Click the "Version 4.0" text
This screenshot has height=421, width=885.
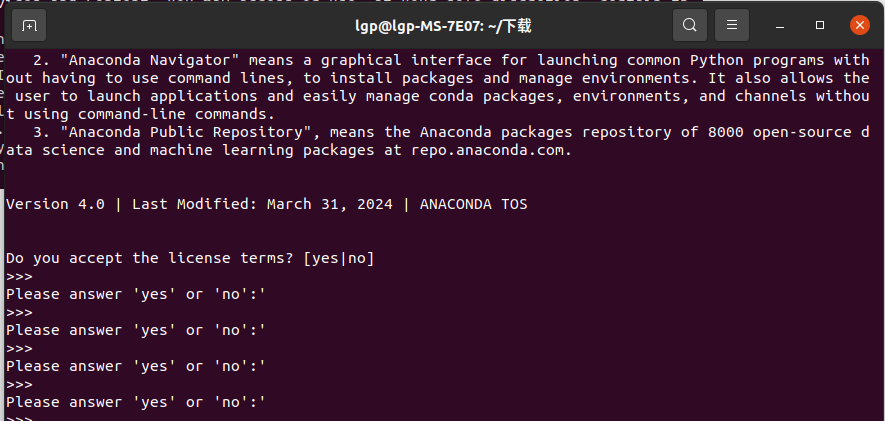55,204
